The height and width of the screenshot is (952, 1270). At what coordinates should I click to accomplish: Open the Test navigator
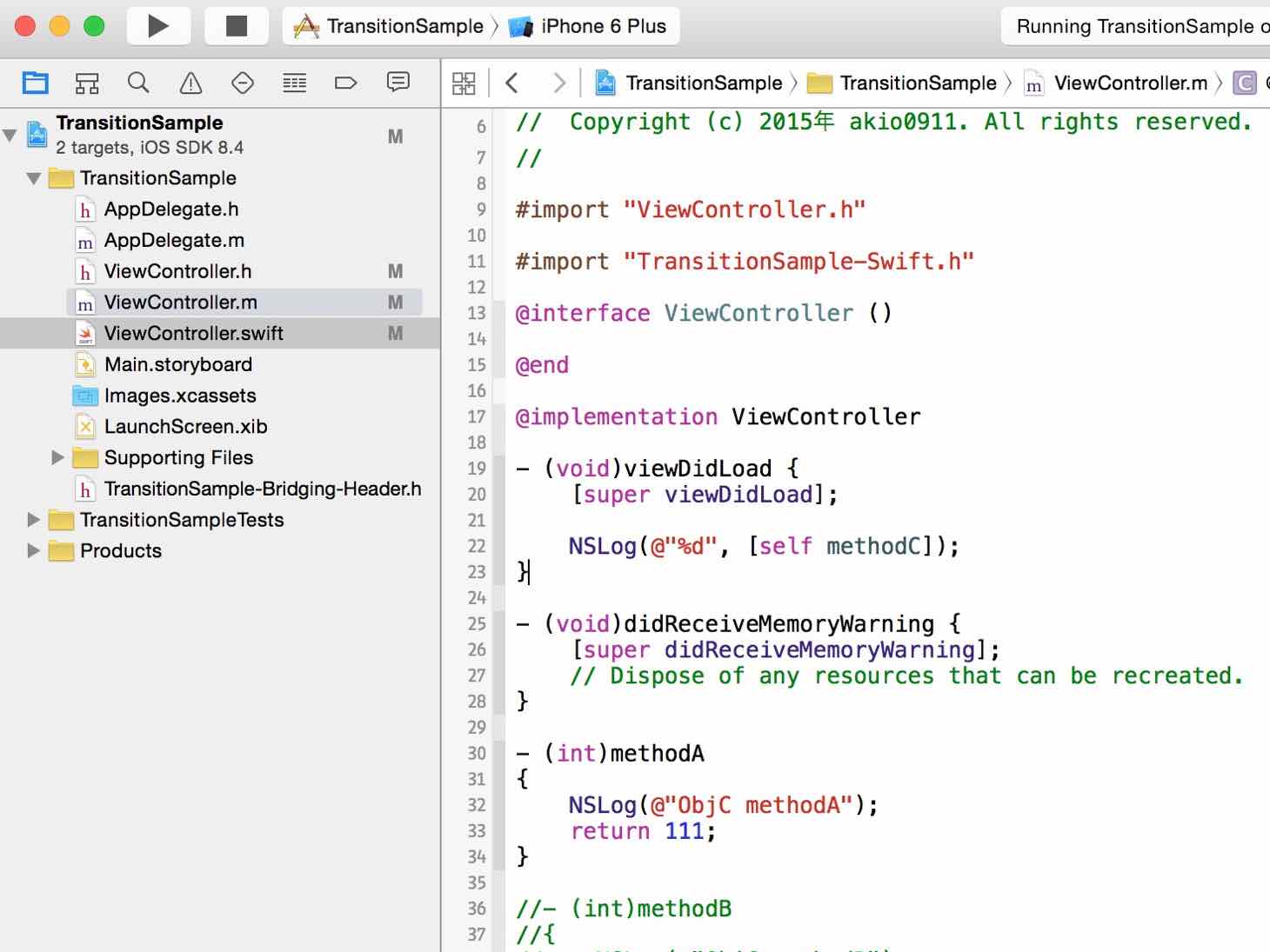[243, 83]
